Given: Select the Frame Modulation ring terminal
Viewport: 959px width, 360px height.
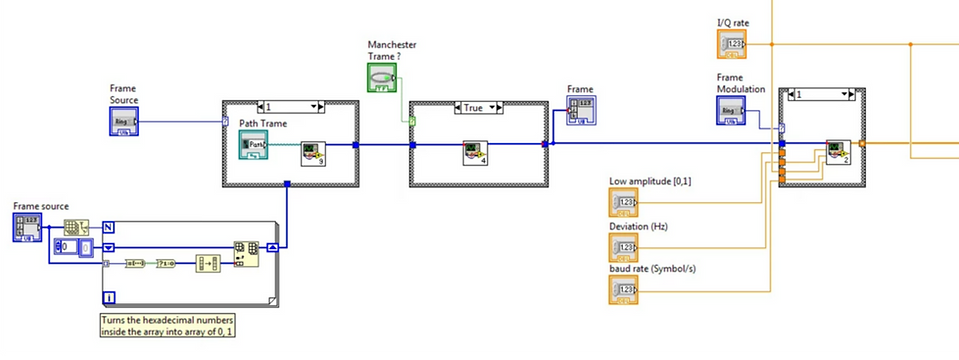Looking at the screenshot, I should (x=731, y=111).
